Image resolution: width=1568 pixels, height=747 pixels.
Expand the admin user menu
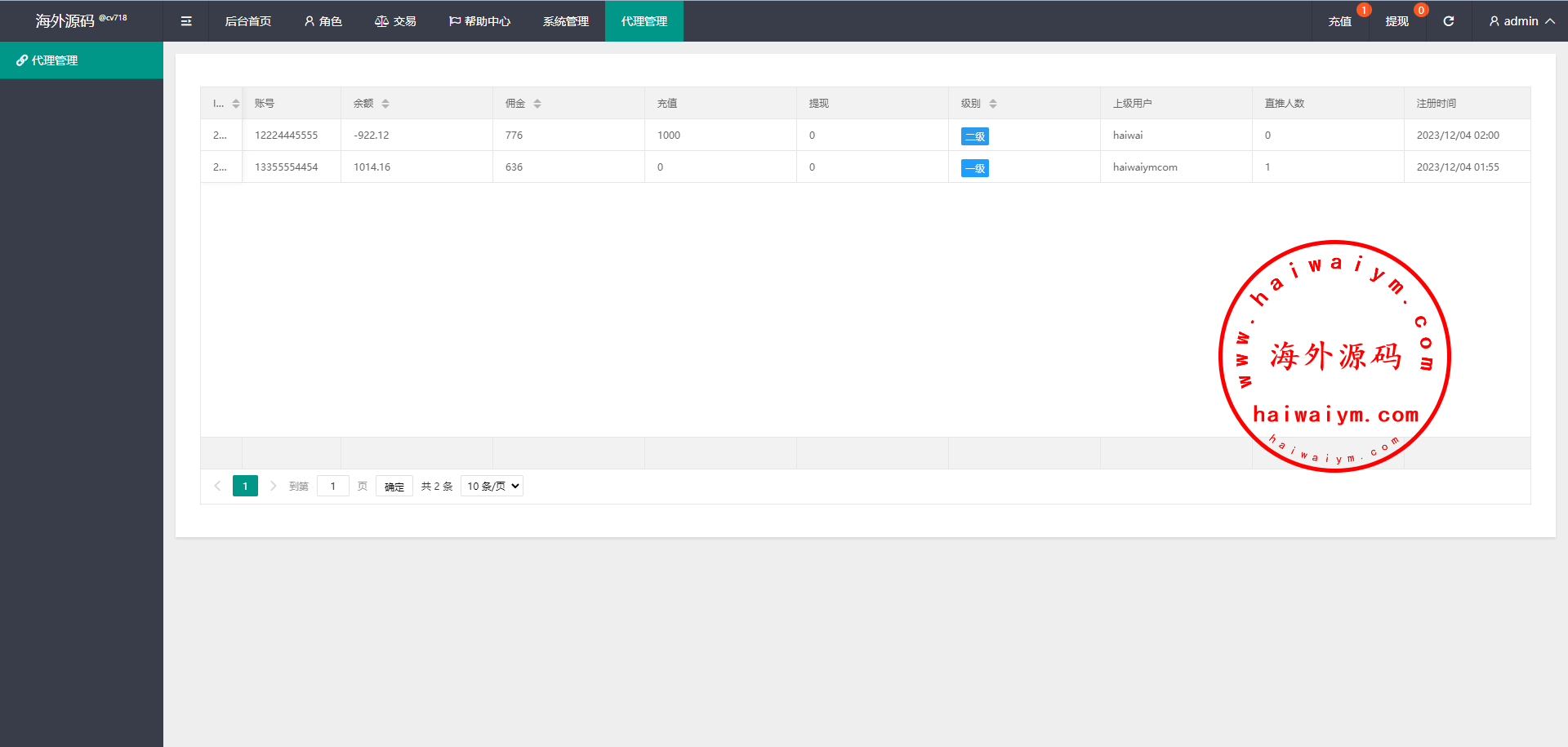[x=1521, y=21]
